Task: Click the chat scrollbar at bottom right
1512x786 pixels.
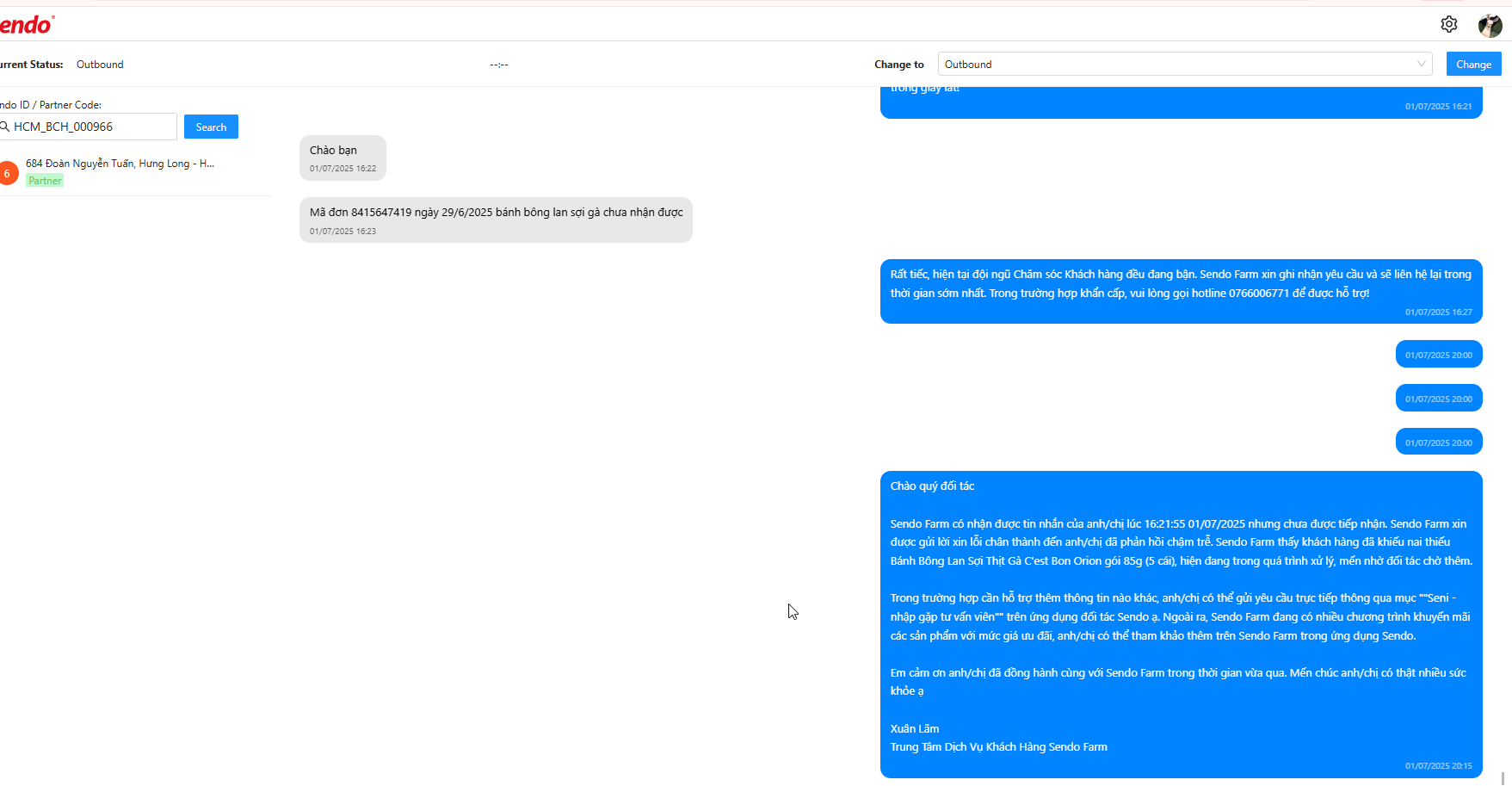Action: click(x=1503, y=778)
